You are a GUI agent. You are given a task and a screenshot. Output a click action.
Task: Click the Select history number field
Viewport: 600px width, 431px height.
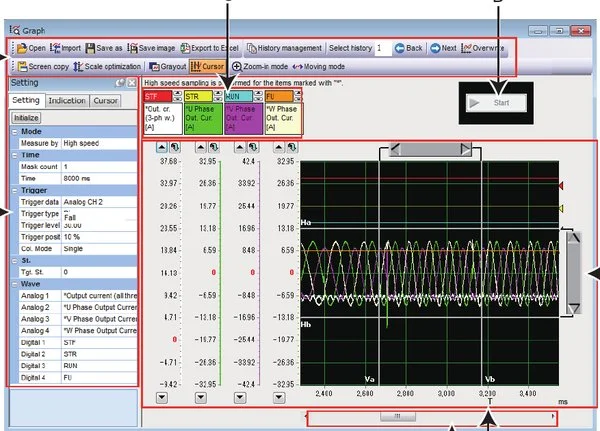point(383,48)
